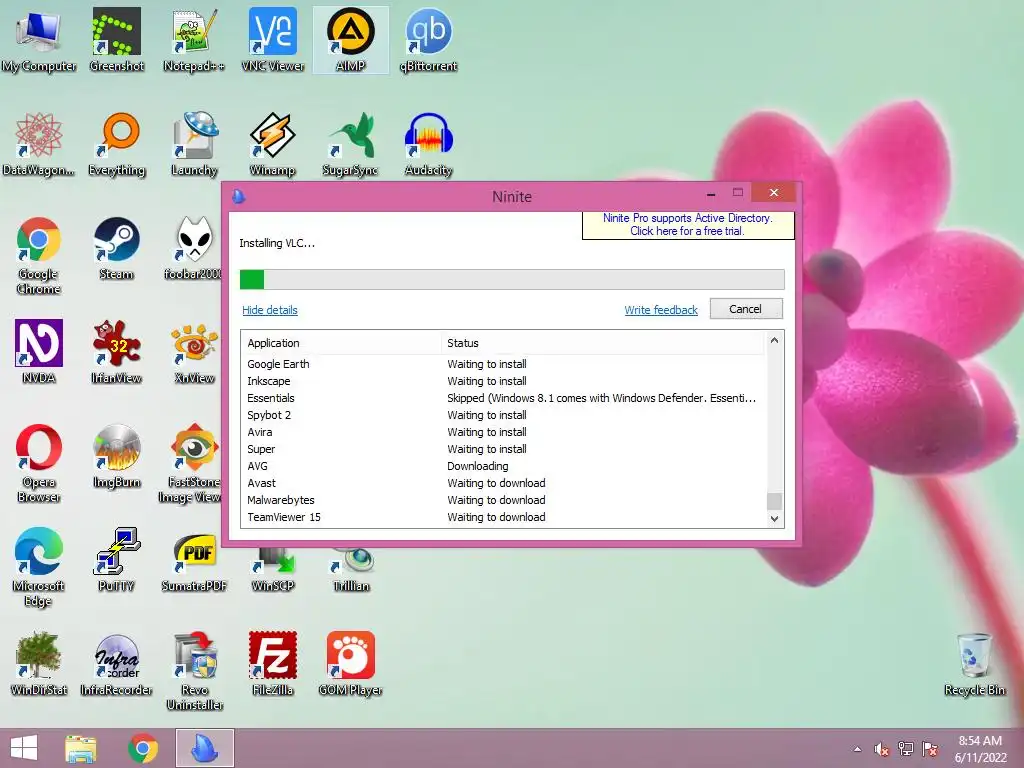Image resolution: width=1024 pixels, height=768 pixels.
Task: Click the muted volume tray icon
Action: pyautogui.click(x=882, y=749)
